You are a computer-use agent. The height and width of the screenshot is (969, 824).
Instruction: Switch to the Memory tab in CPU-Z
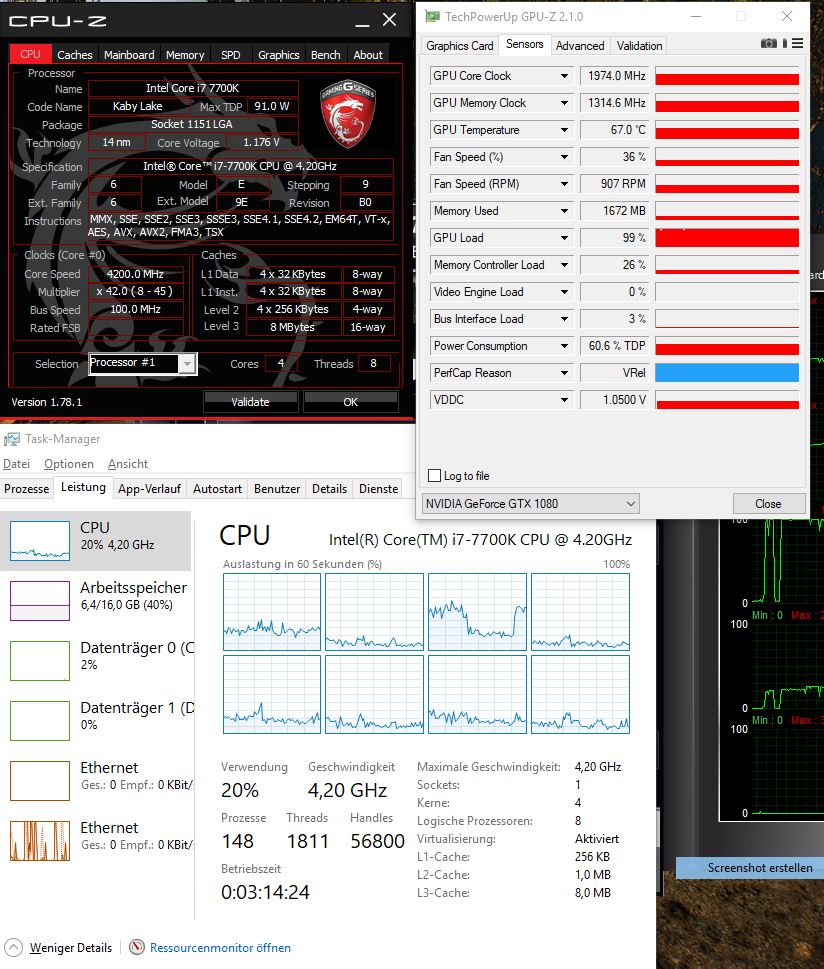(x=185, y=55)
